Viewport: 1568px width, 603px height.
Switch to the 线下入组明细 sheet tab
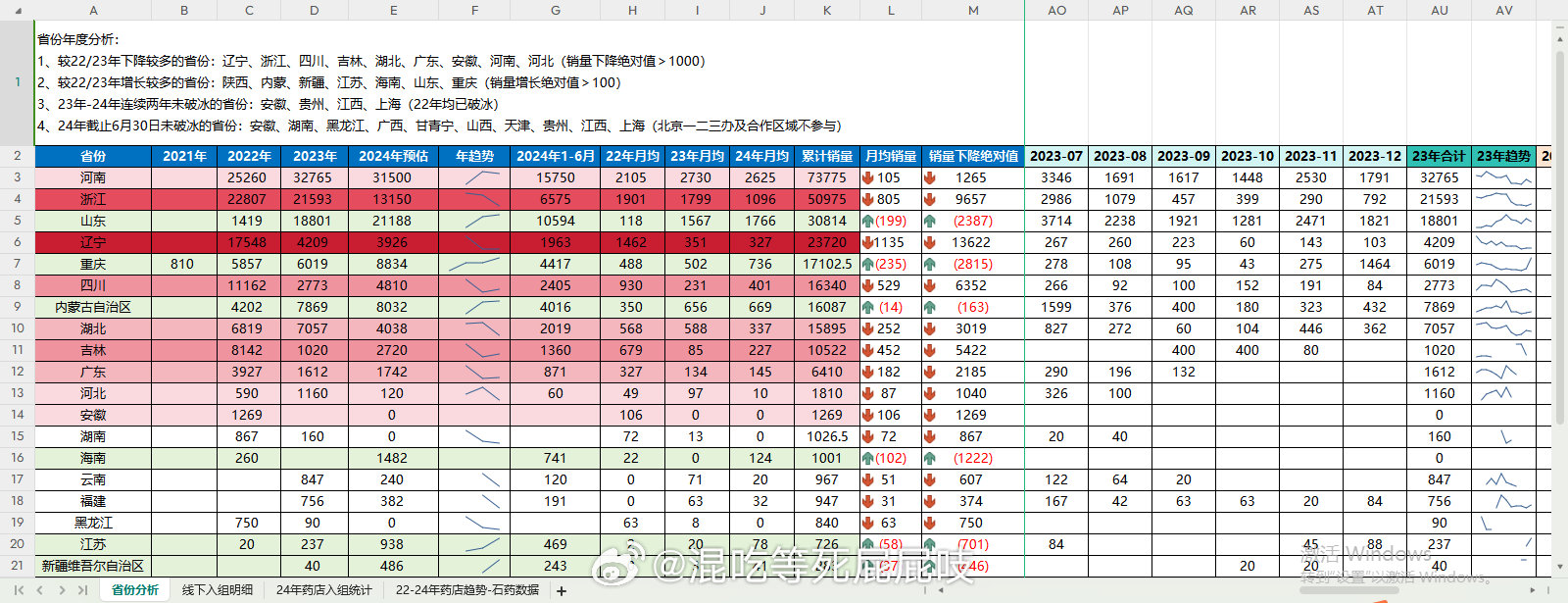pos(218,590)
